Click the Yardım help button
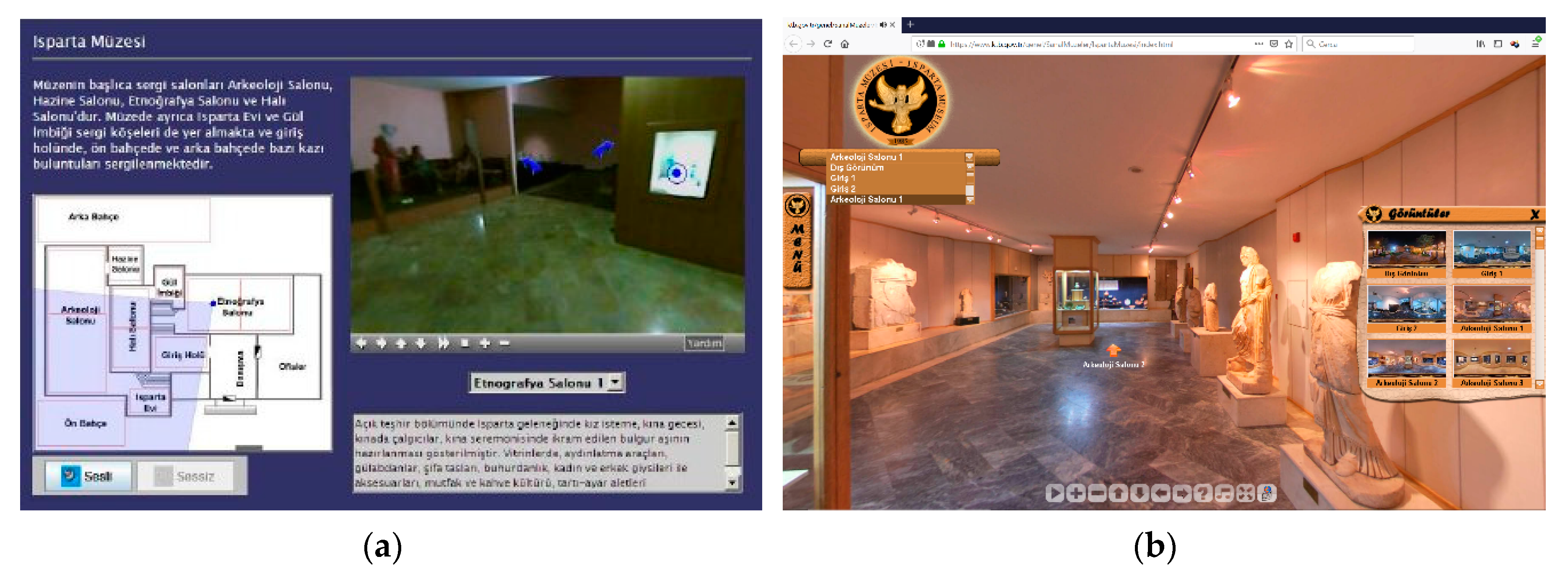 click(x=704, y=343)
